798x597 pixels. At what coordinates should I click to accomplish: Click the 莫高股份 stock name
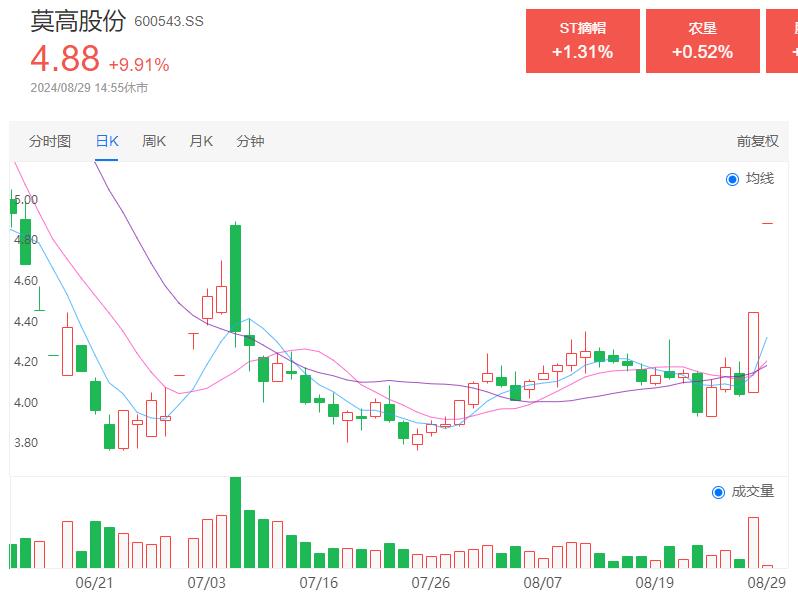click(78, 20)
